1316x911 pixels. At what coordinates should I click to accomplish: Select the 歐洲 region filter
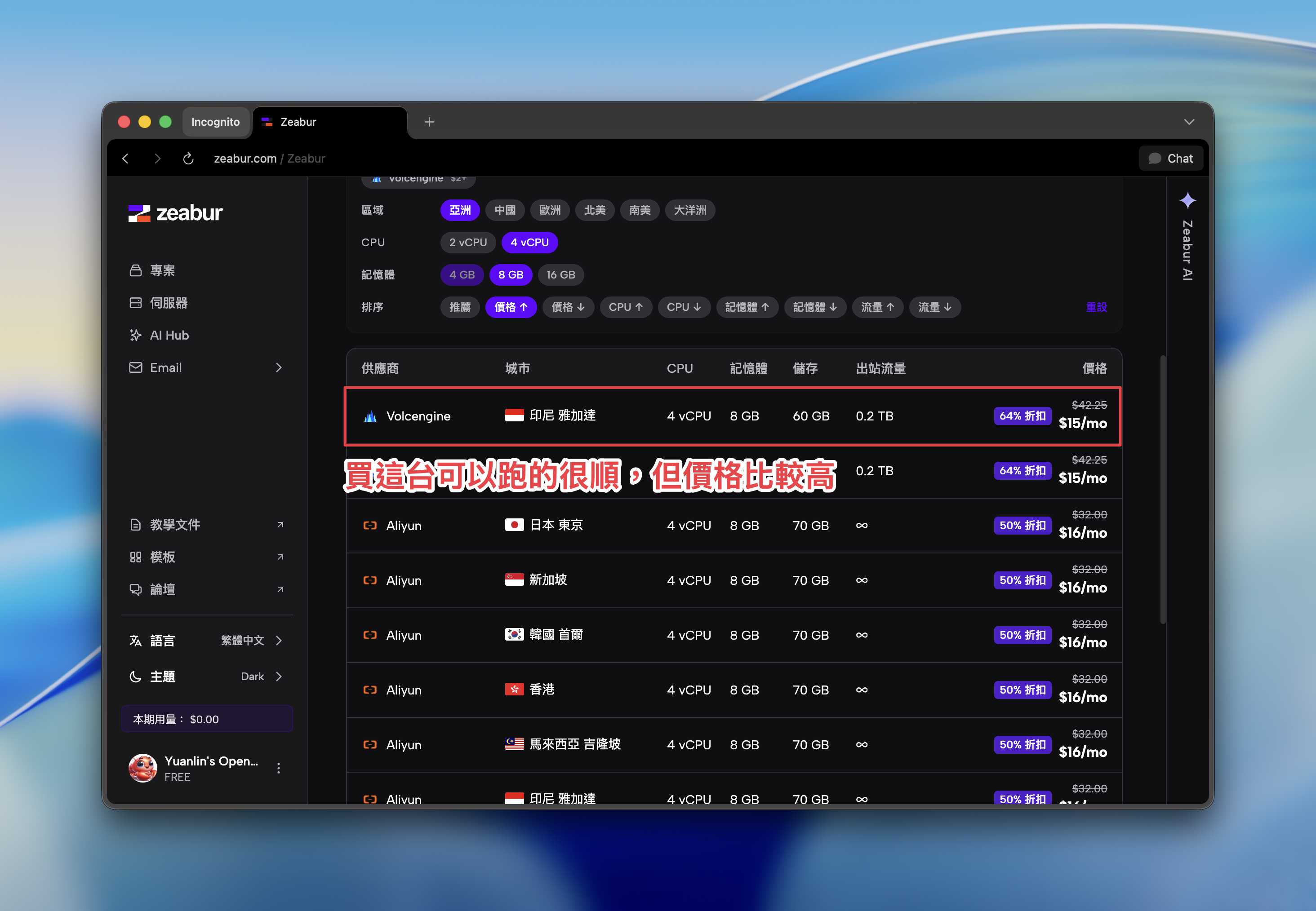[549, 210]
